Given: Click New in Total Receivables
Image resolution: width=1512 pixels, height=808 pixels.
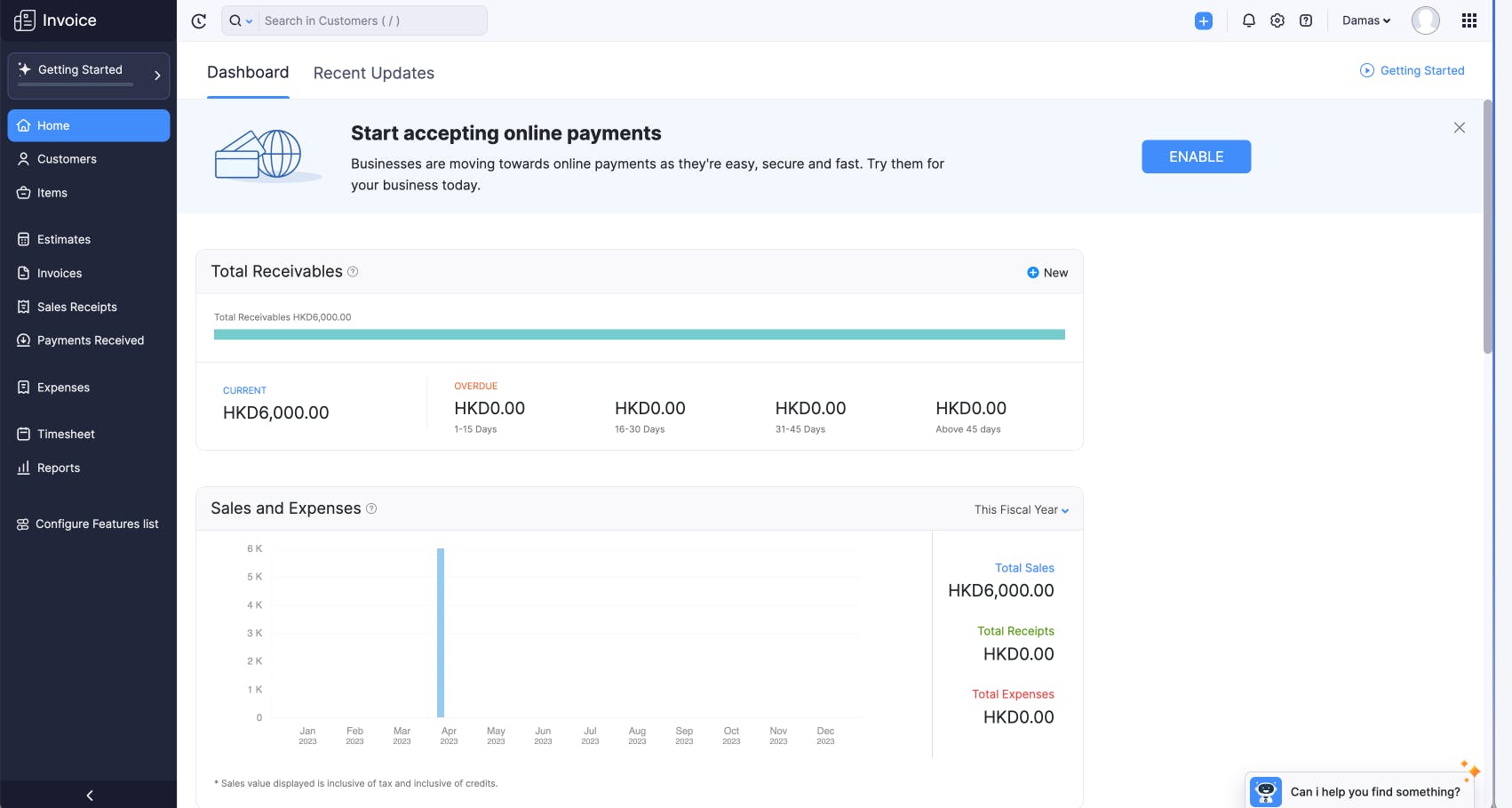Looking at the screenshot, I should coord(1047,273).
